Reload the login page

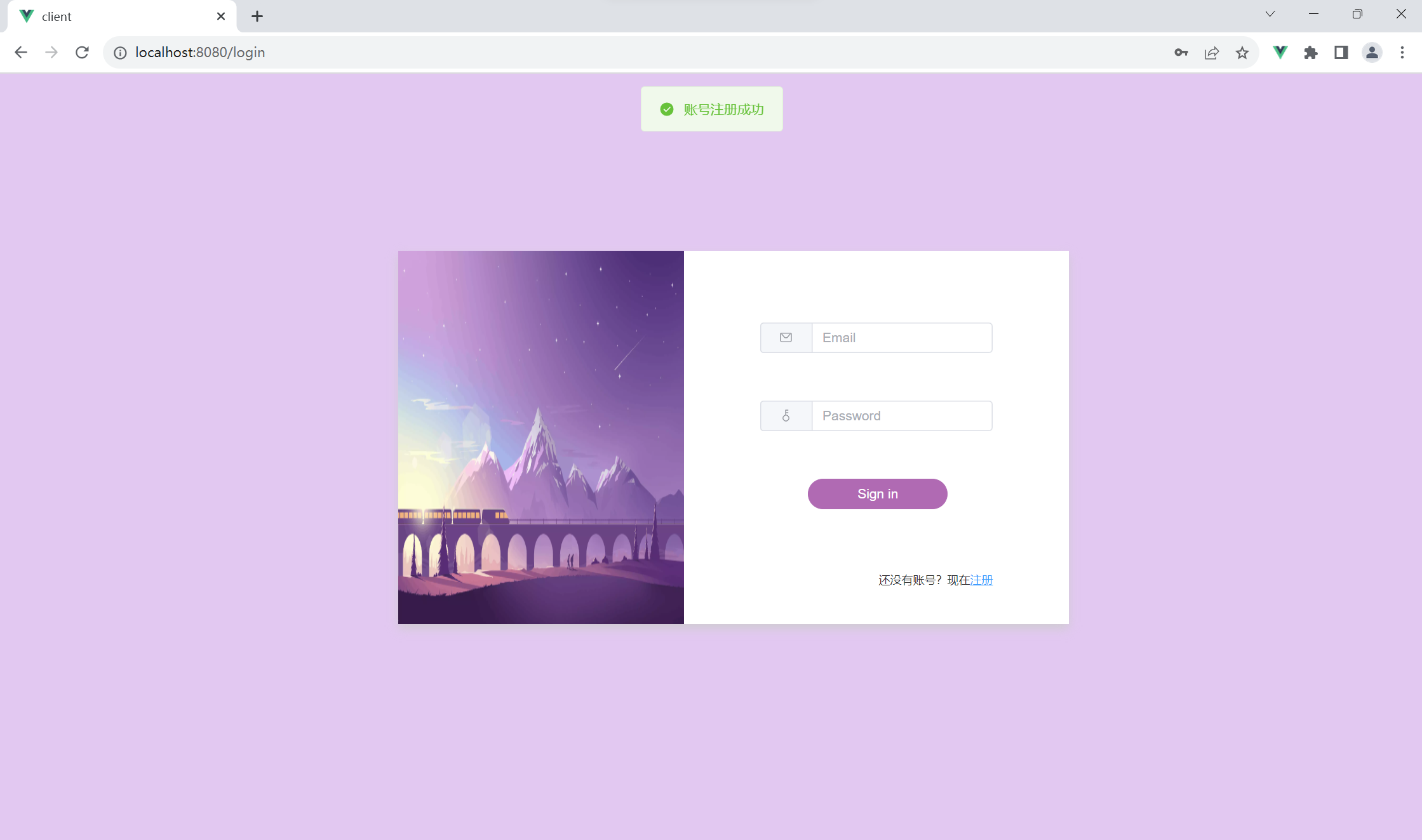[82, 53]
